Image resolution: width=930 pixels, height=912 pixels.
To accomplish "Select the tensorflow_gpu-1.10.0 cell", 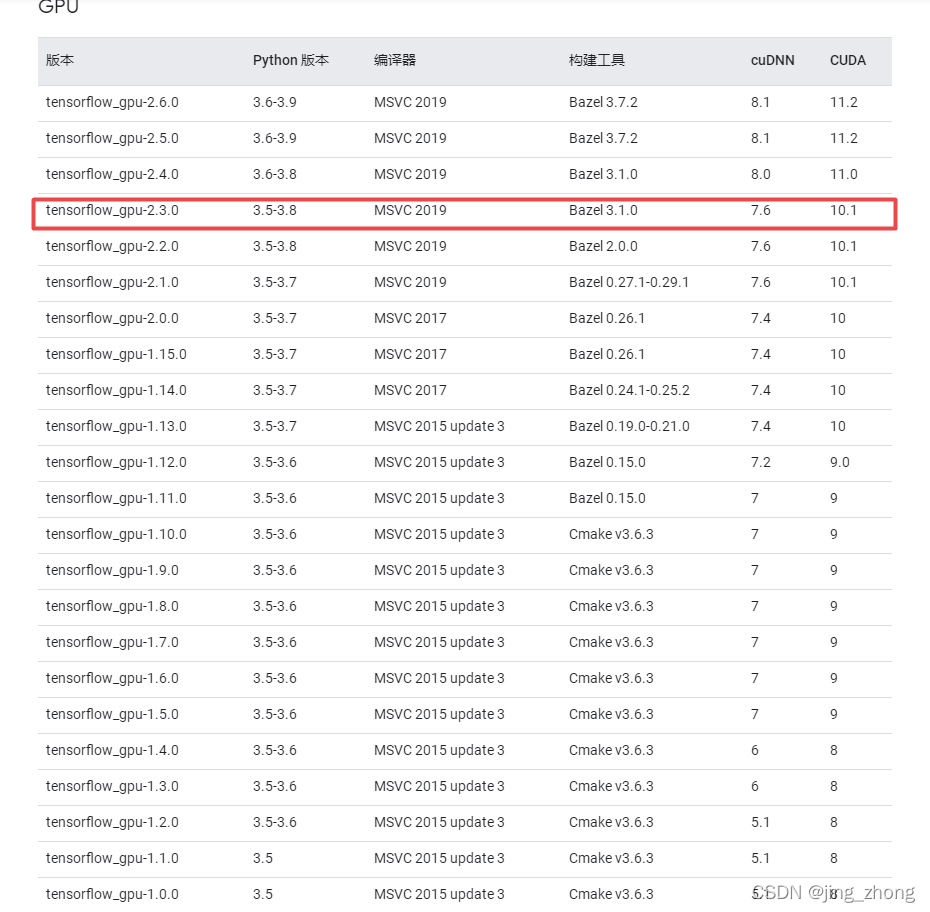I will (x=116, y=534).
